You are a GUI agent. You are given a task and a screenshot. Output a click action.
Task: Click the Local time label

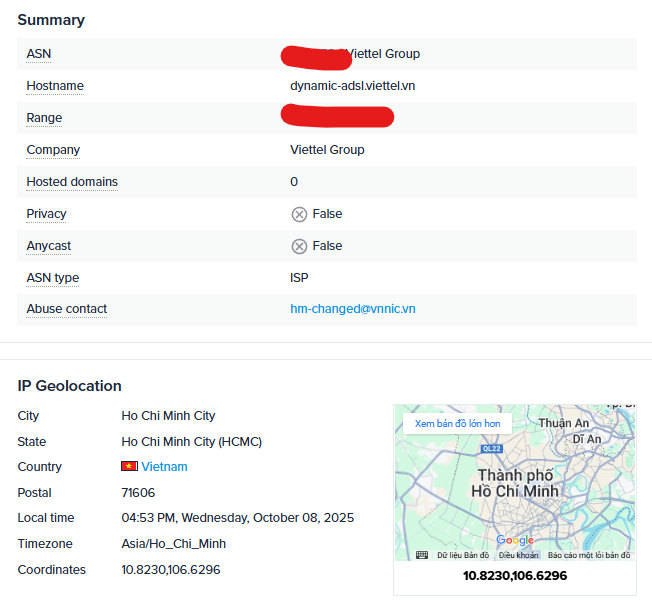point(46,518)
